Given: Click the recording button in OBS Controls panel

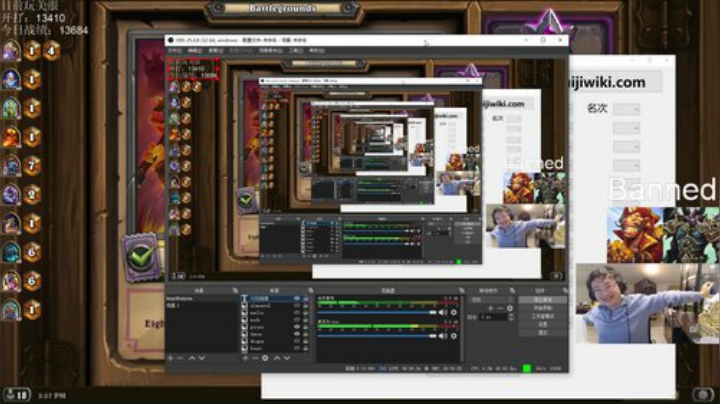Looking at the screenshot, I should [543, 308].
